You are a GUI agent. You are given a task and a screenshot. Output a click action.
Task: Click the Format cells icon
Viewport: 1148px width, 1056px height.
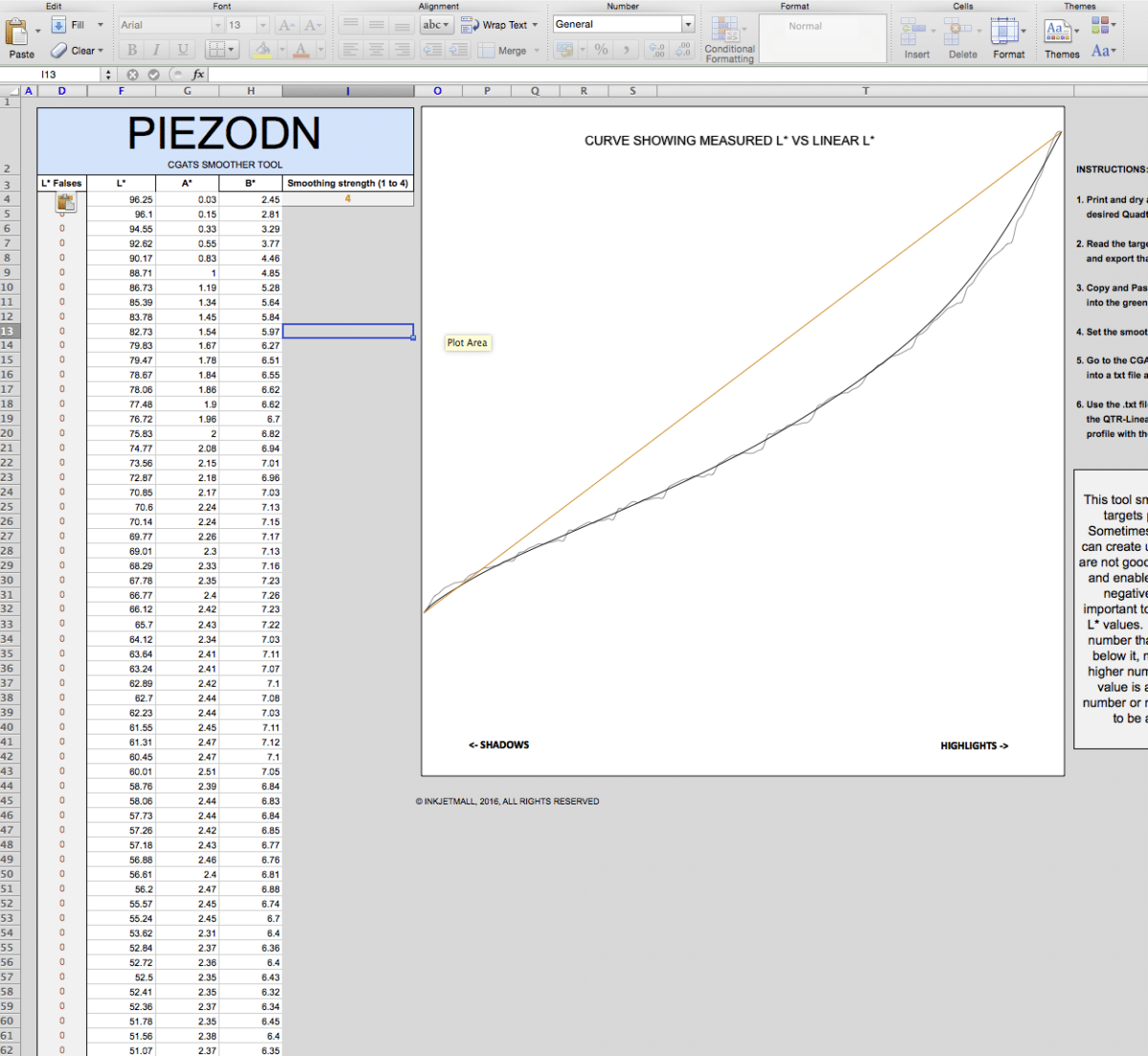click(x=1004, y=33)
